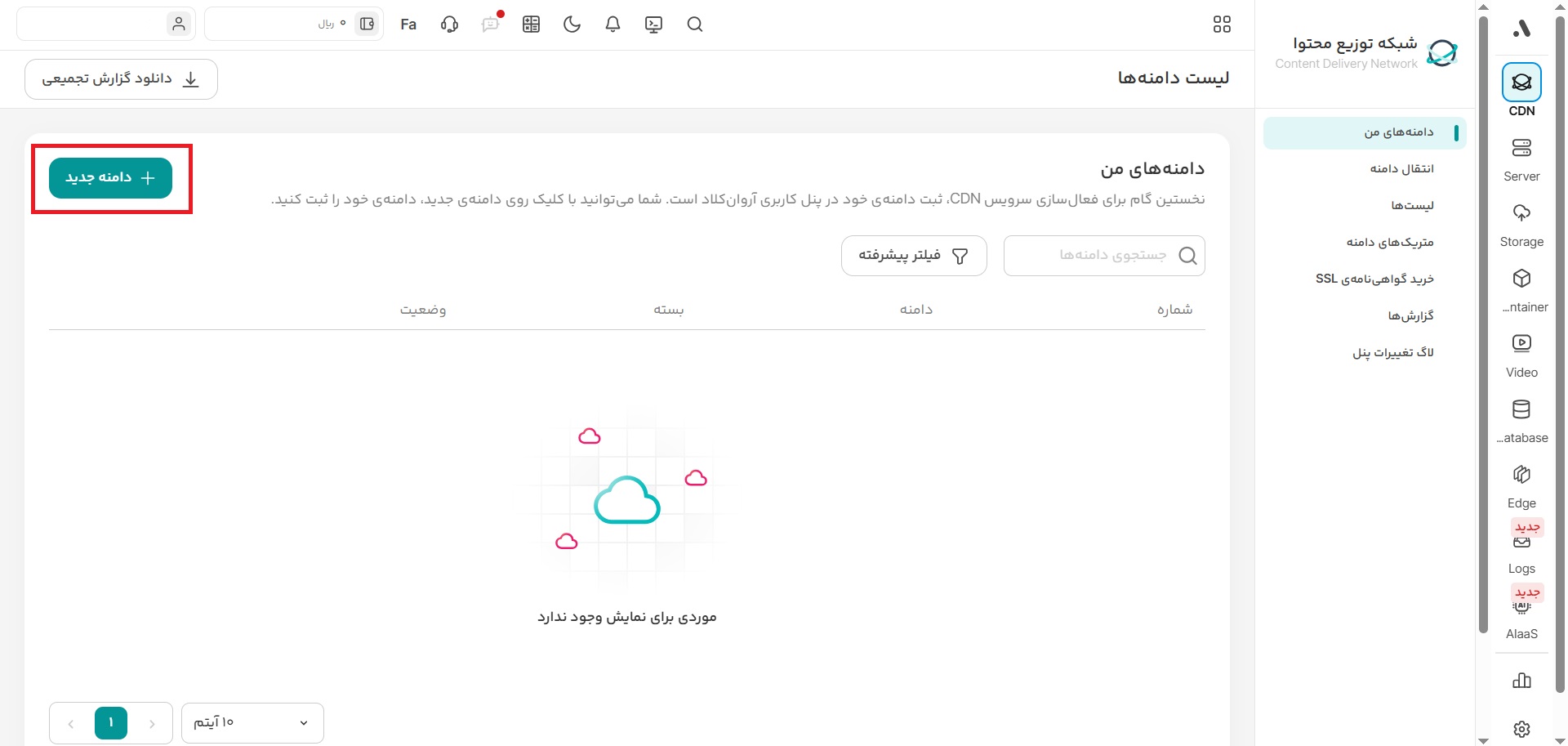This screenshot has height=746, width=1568.
Task: Open لاگ تغییرات پنل menu item
Action: point(1393,353)
